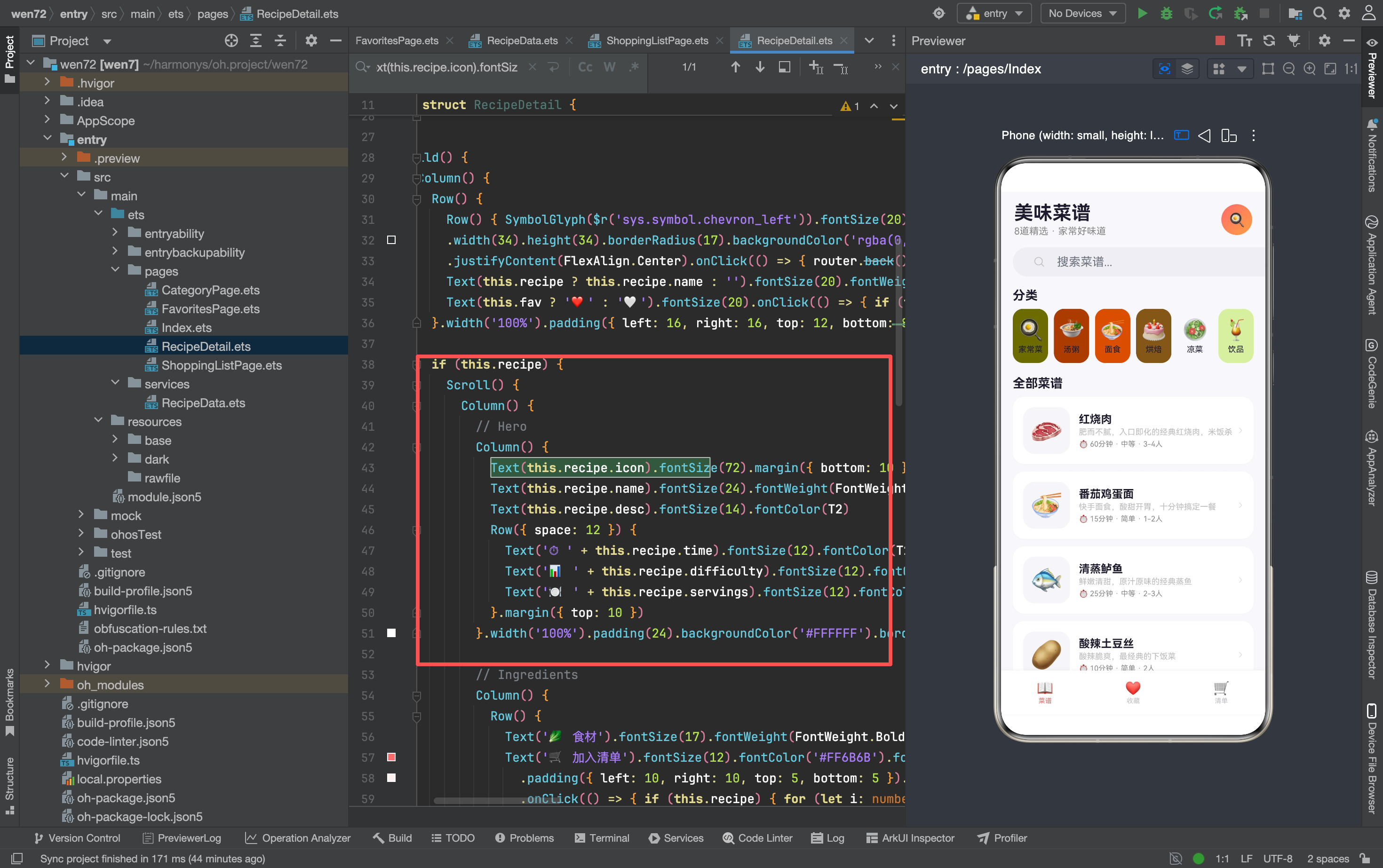This screenshot has height=868, width=1383.
Task: Stop the Previewer with red square
Action: [1220, 41]
